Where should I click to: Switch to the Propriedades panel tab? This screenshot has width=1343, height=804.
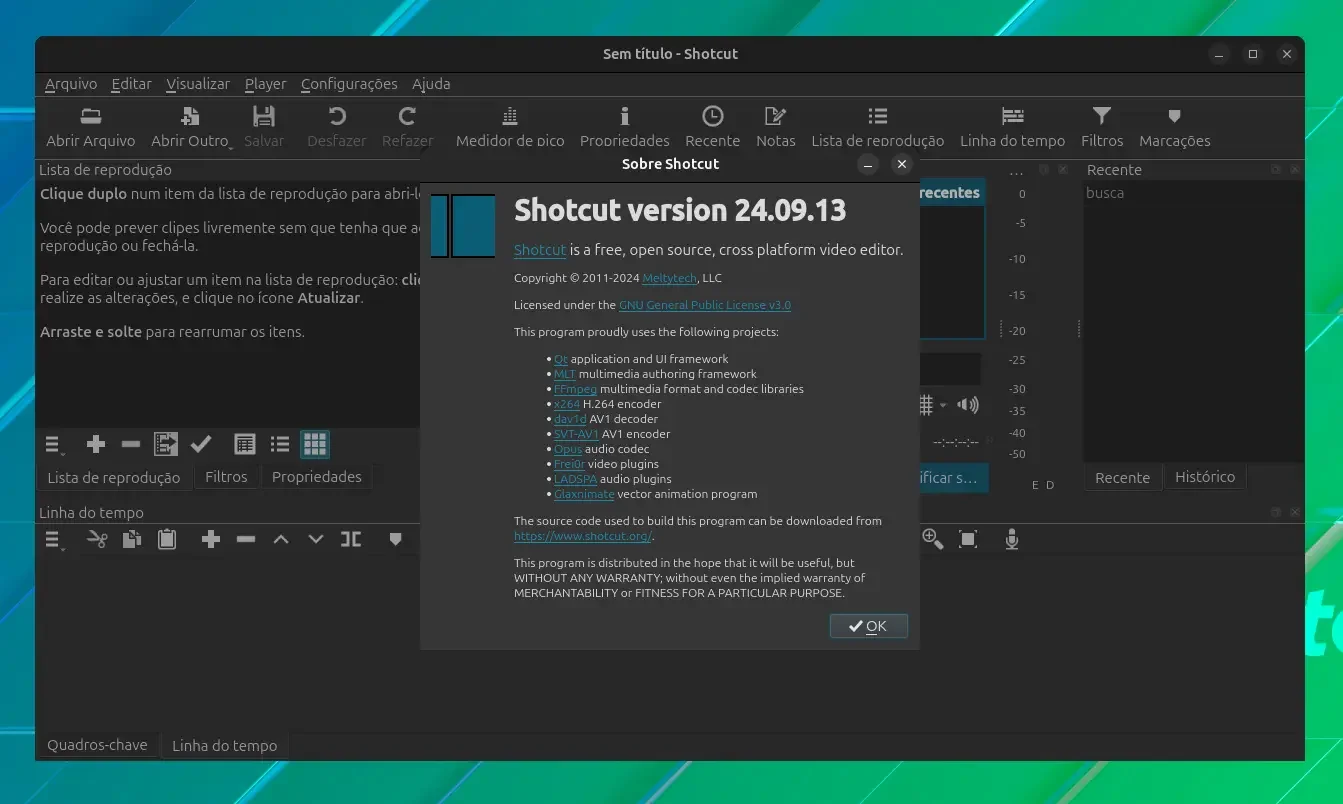pyautogui.click(x=316, y=477)
